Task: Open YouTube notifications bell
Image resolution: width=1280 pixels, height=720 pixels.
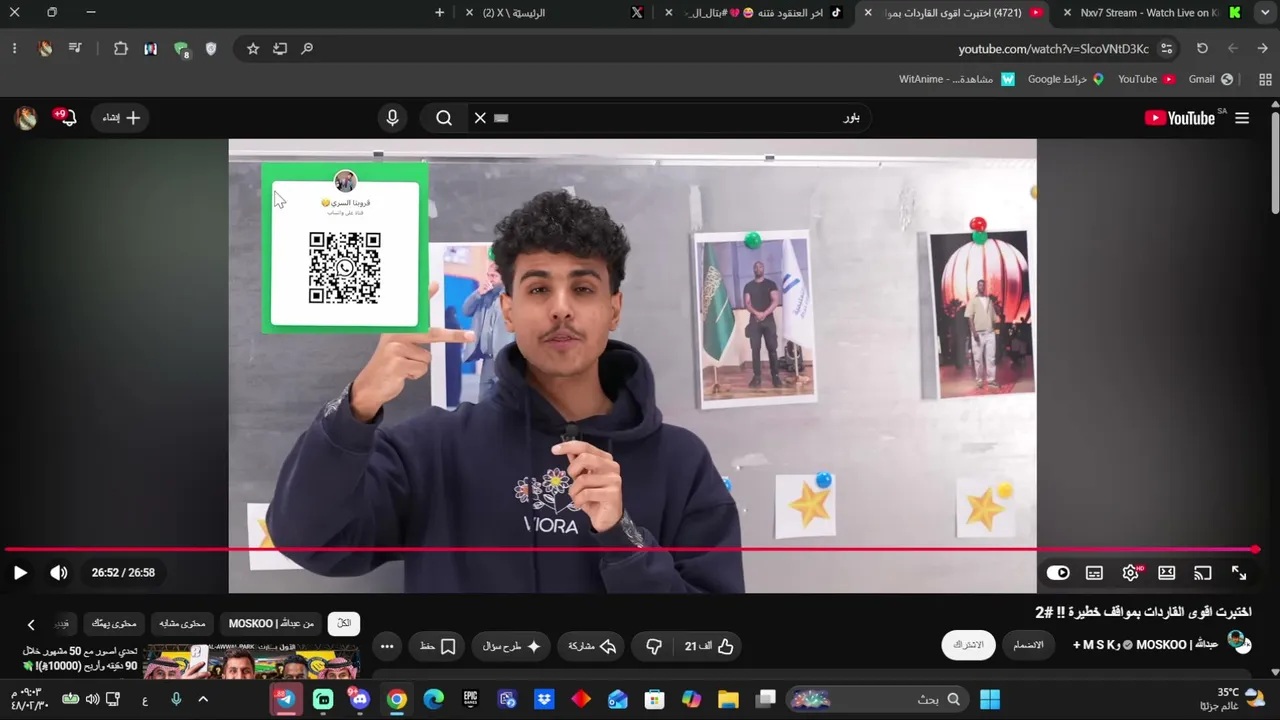Action: 66,118
